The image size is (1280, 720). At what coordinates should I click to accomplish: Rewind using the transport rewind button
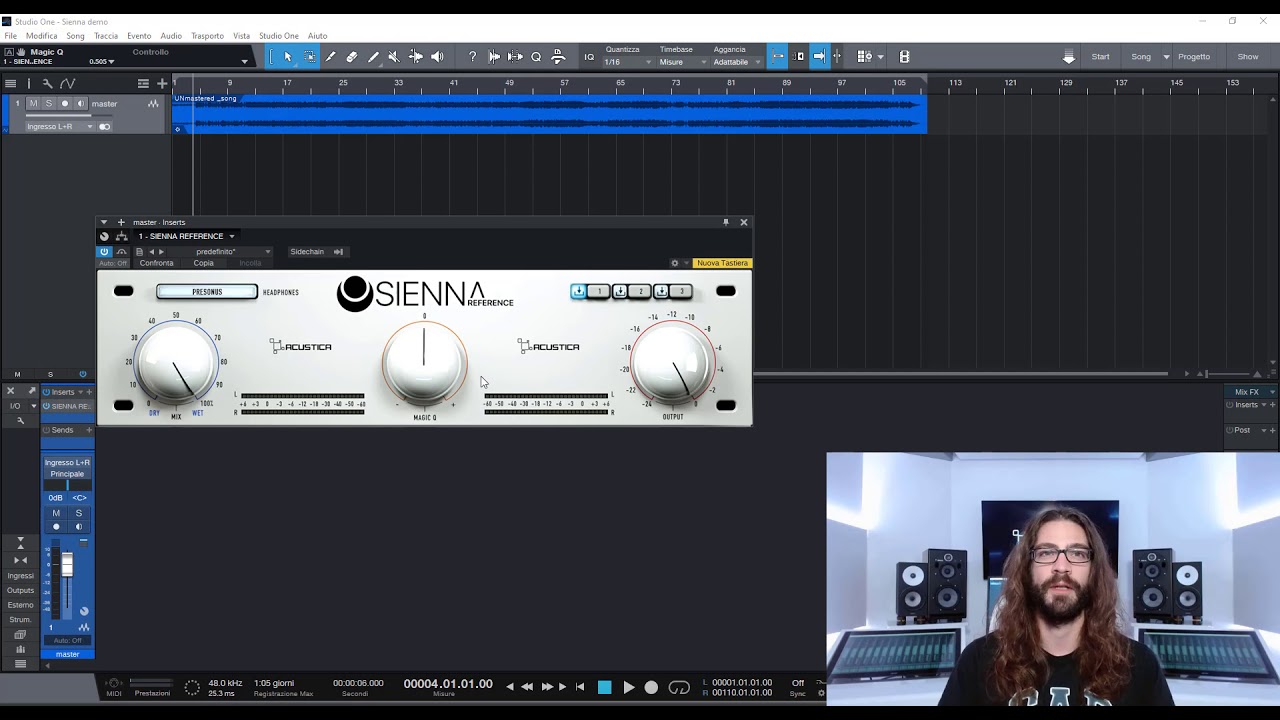pyautogui.click(x=527, y=687)
